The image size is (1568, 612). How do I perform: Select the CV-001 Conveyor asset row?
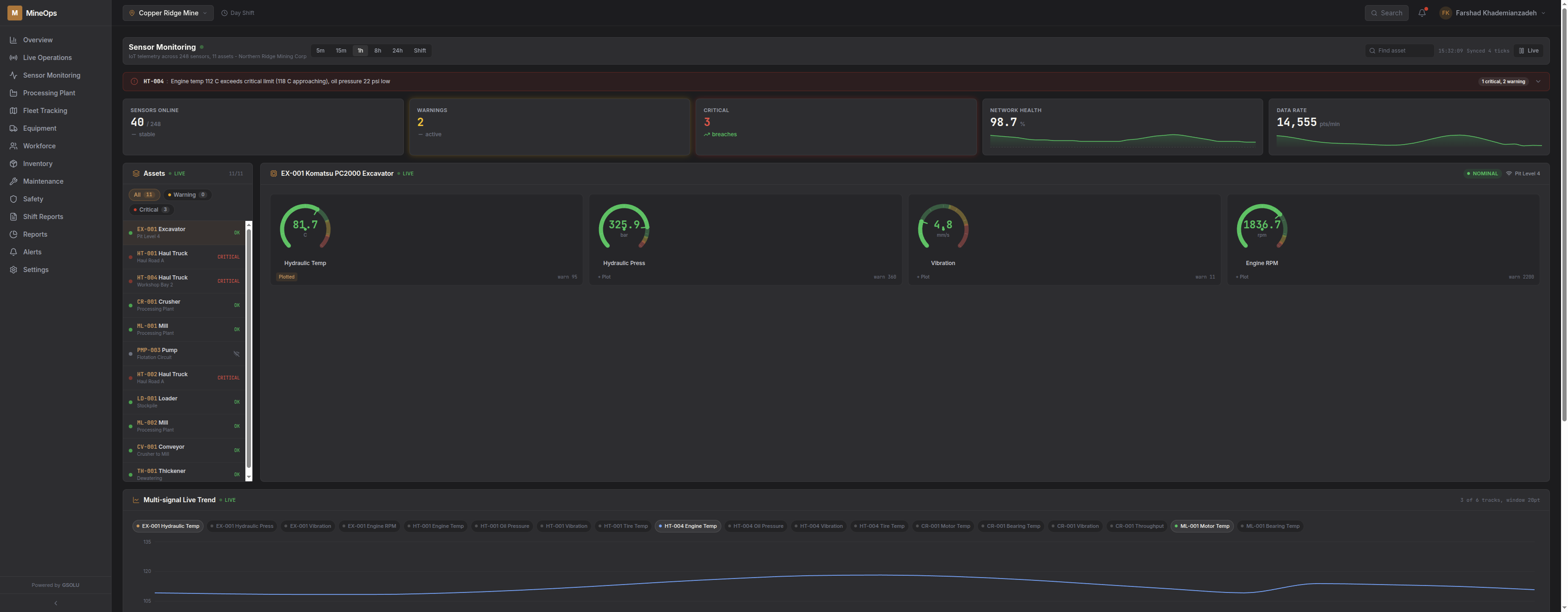pos(184,450)
